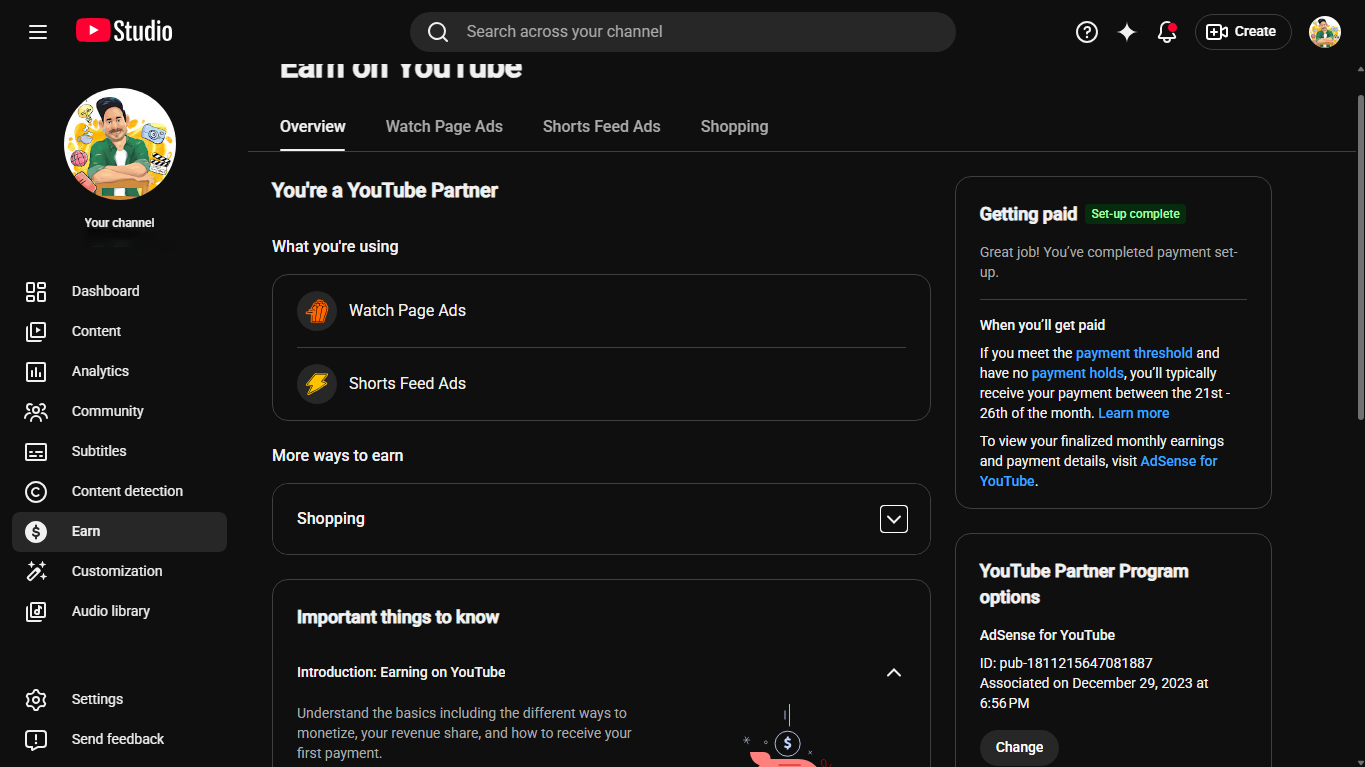Open the Shorts Feed Ads tab
1365x767 pixels.
(601, 127)
